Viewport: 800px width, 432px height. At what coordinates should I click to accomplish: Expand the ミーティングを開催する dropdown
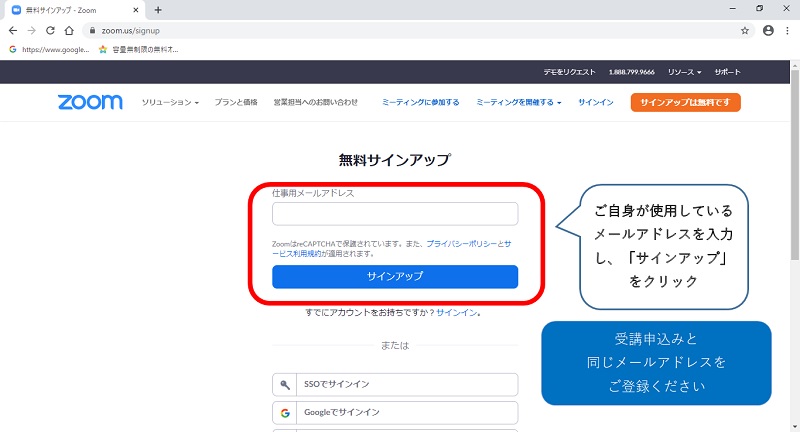[x=519, y=102]
